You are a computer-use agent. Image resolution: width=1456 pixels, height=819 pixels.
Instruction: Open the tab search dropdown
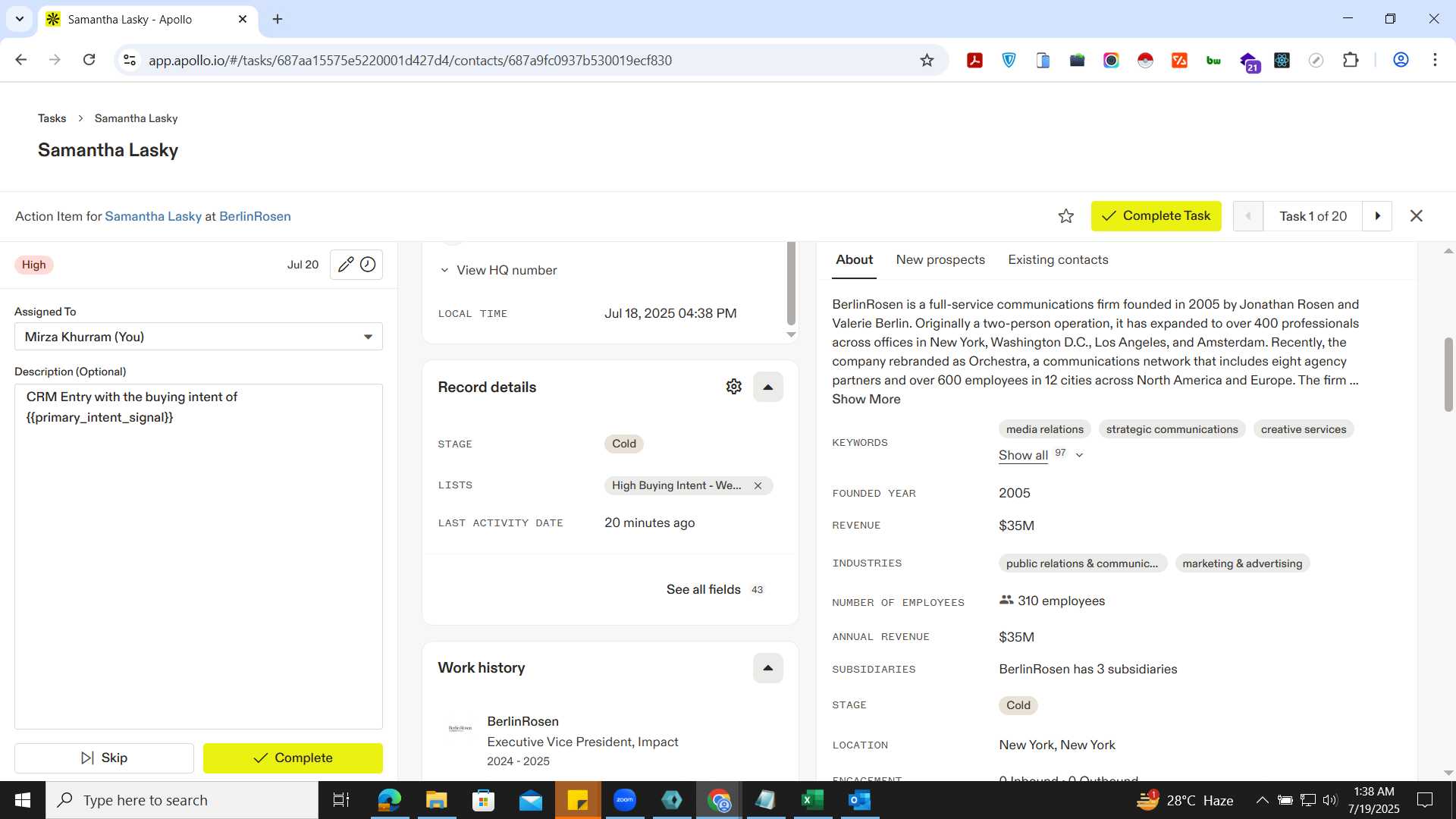[19, 19]
